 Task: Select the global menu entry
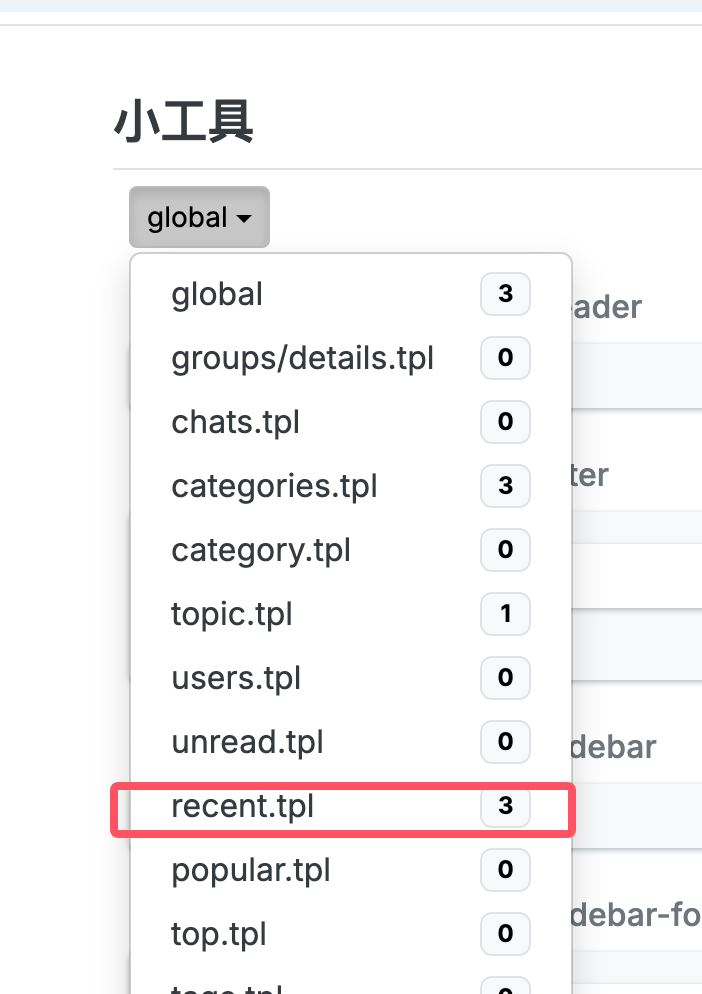[x=217, y=294]
